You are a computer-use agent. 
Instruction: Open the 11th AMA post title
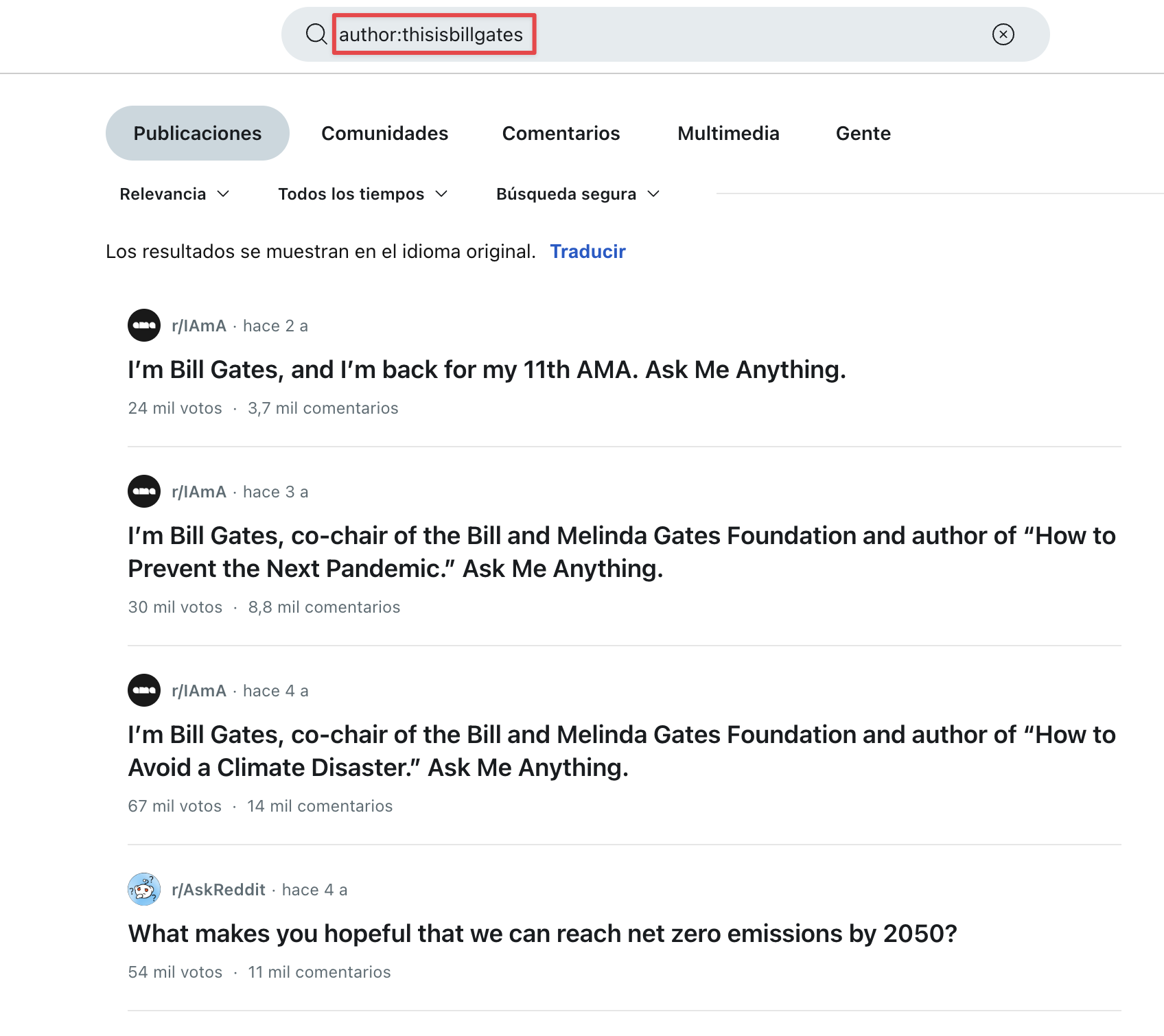[487, 370]
